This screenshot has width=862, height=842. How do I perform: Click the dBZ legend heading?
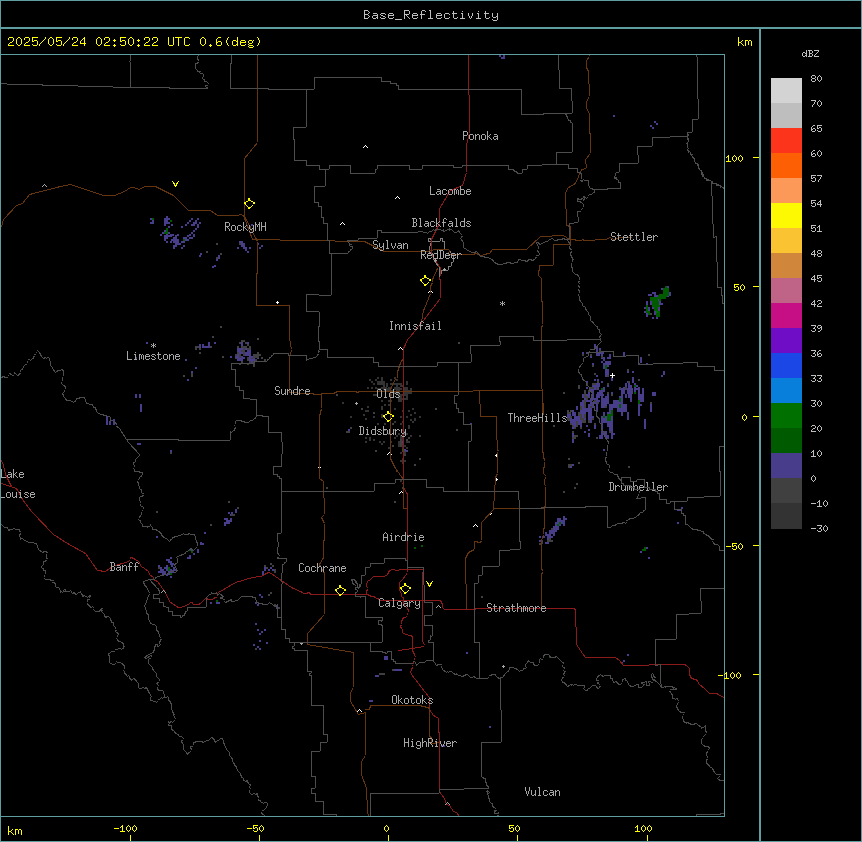coord(810,53)
